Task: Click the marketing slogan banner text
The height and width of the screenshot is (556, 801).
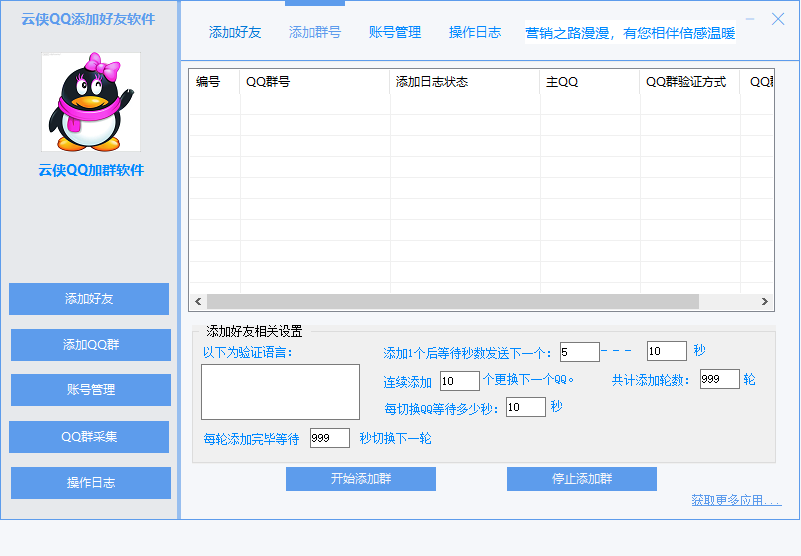Action: pos(630,33)
